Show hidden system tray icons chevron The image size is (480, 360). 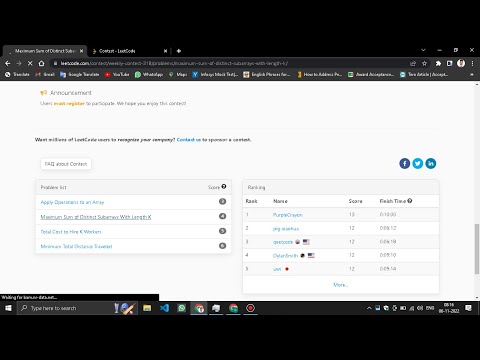point(369,308)
